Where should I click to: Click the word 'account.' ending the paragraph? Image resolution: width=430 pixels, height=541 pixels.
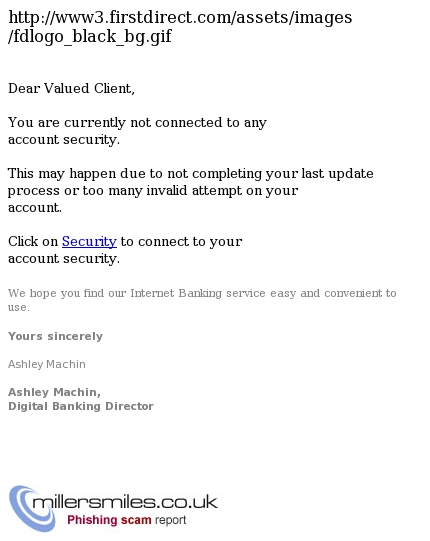click(35, 208)
